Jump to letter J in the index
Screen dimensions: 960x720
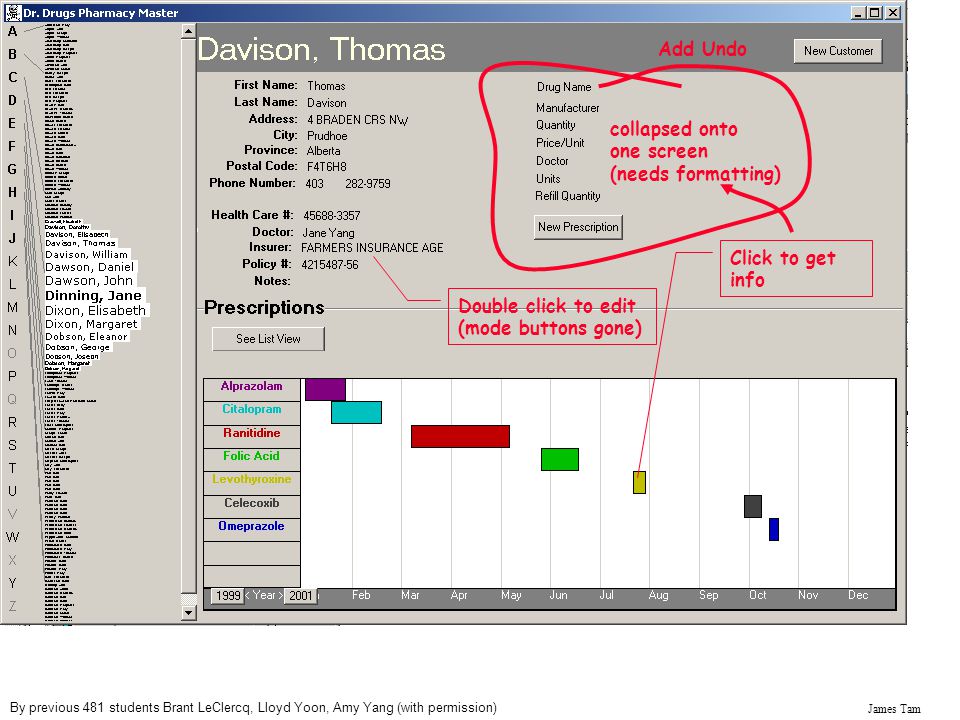12,238
